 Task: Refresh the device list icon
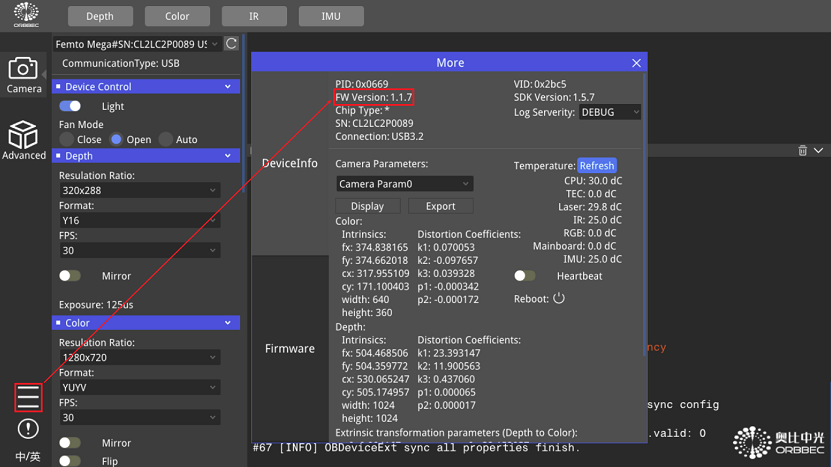pos(231,44)
